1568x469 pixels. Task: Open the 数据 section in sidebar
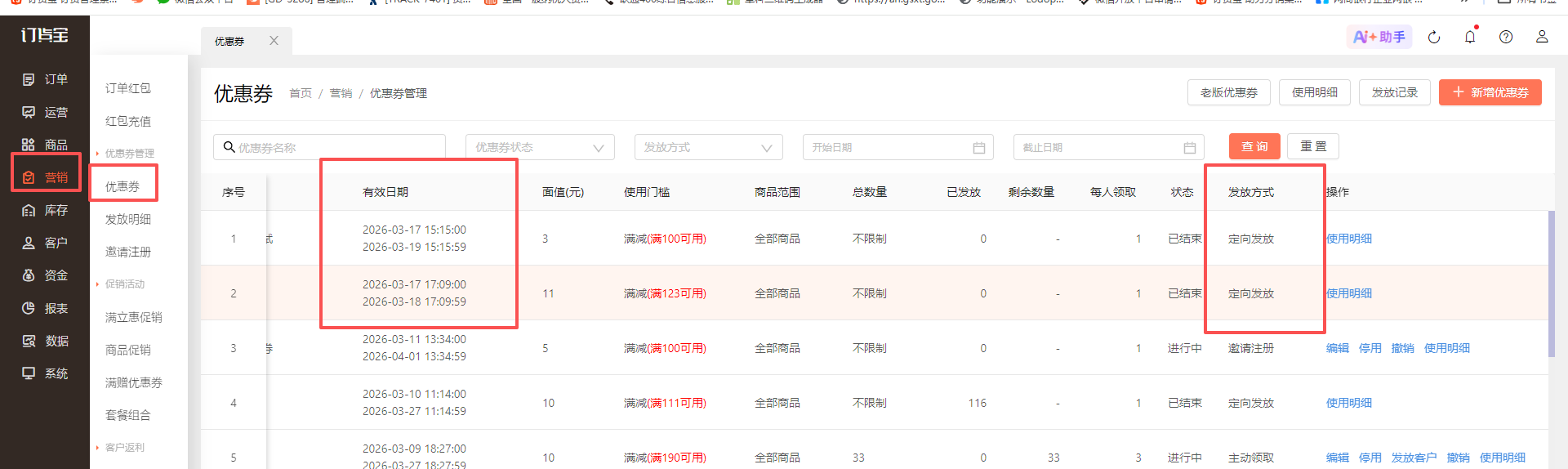pyautogui.click(x=45, y=341)
